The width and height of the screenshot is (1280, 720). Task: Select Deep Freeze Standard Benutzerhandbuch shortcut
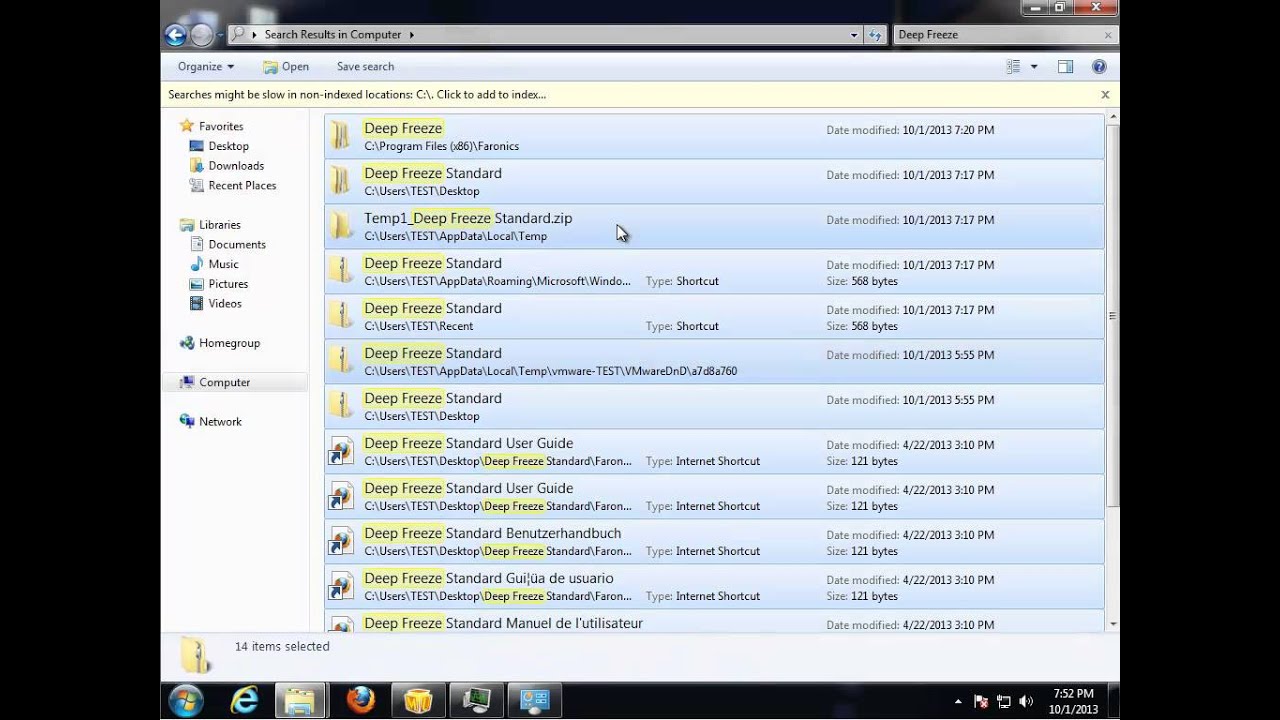714,541
